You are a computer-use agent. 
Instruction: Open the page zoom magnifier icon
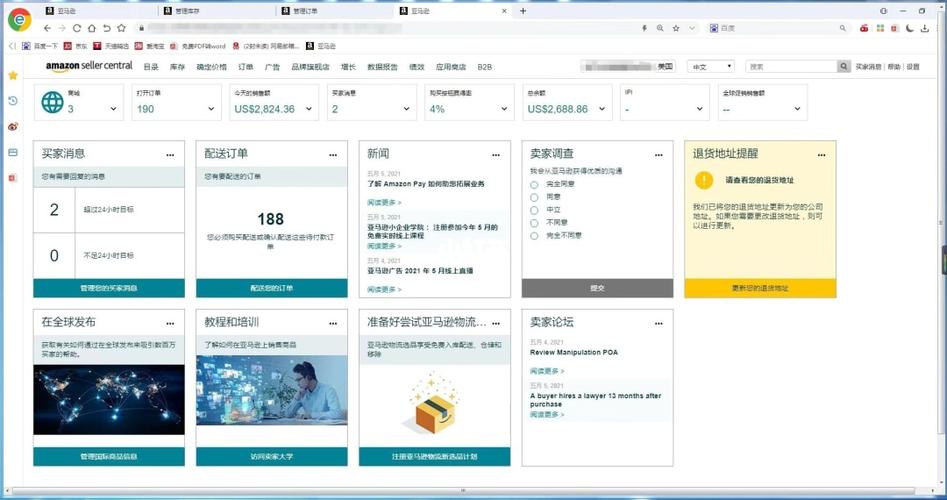click(660, 28)
